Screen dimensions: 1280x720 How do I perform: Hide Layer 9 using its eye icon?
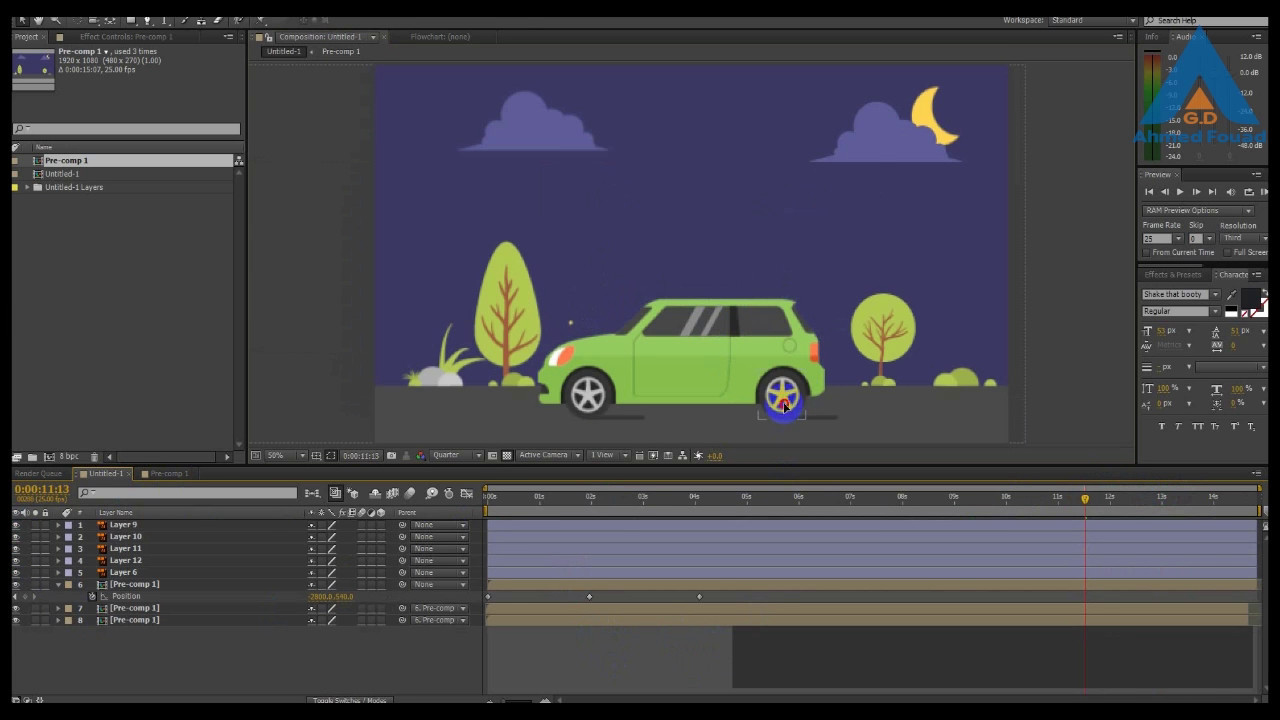coord(15,525)
